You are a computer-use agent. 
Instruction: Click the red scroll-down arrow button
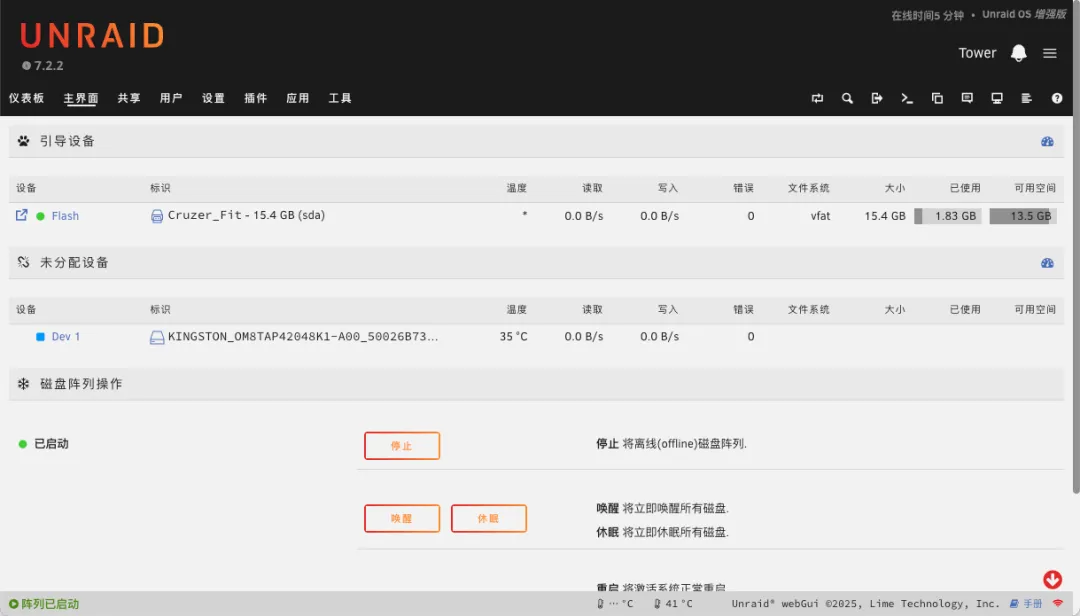click(x=1052, y=579)
